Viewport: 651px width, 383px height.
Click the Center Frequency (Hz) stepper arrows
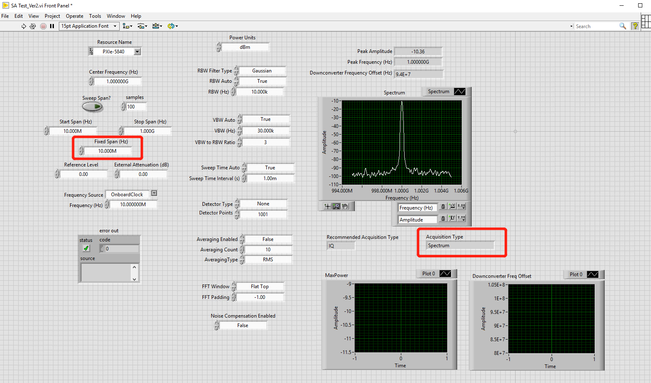click(x=91, y=81)
